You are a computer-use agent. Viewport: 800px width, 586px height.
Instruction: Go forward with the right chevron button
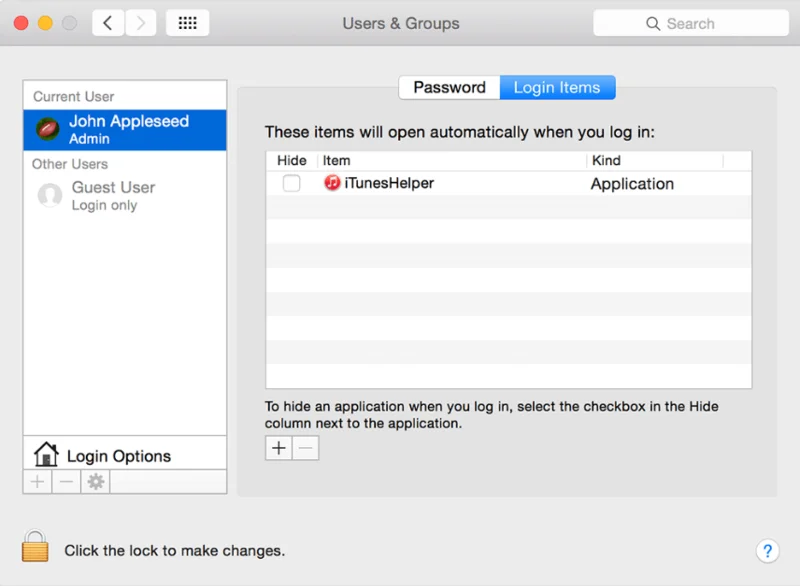(x=141, y=23)
